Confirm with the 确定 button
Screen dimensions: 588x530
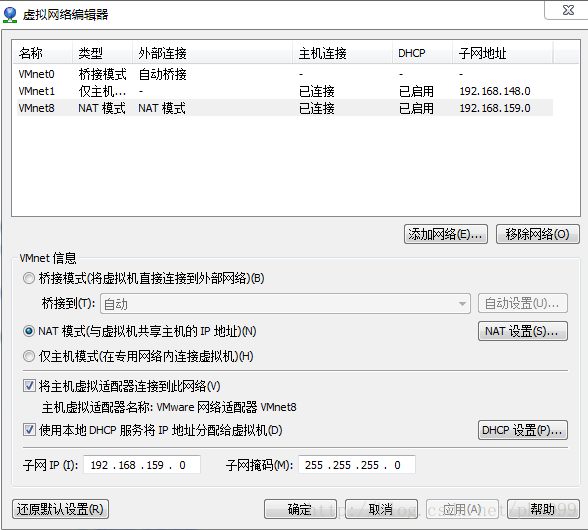[300, 509]
